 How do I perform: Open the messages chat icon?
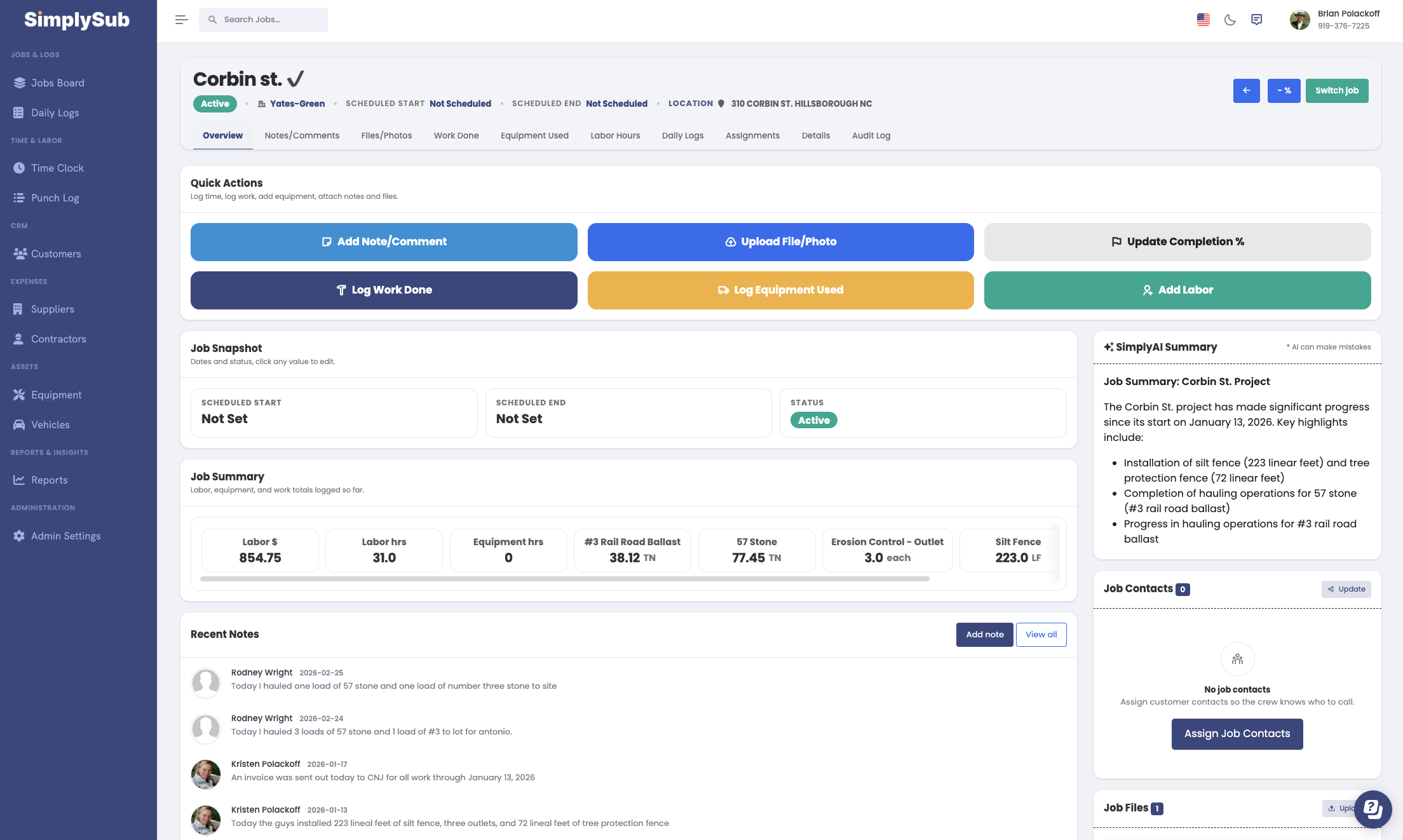click(1256, 20)
